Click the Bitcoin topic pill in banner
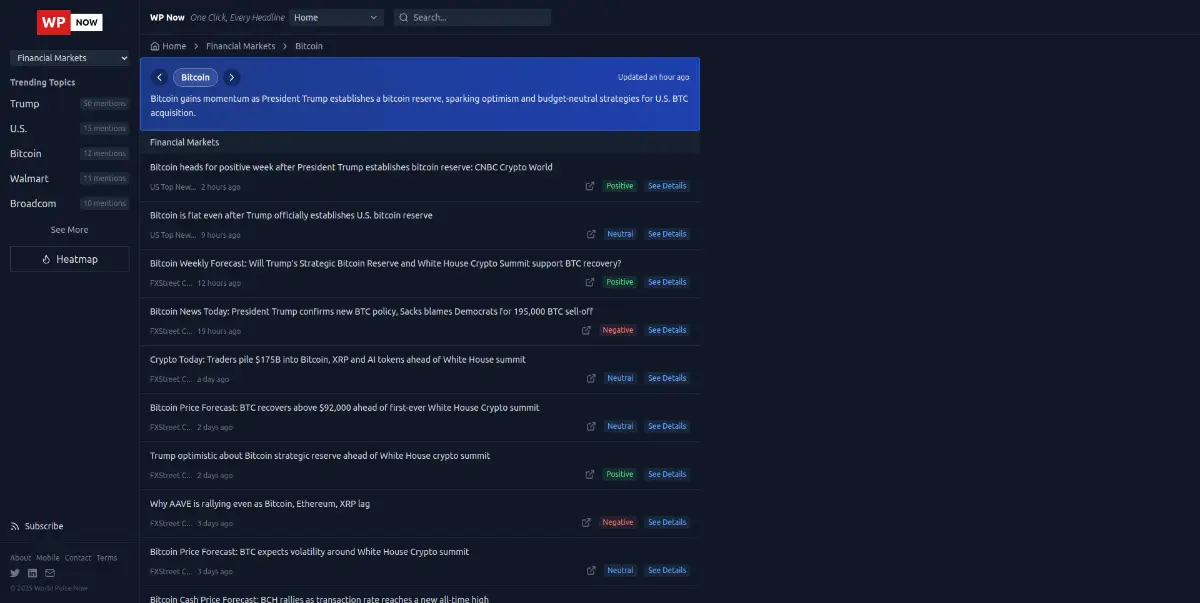1200x603 pixels. 196,77
